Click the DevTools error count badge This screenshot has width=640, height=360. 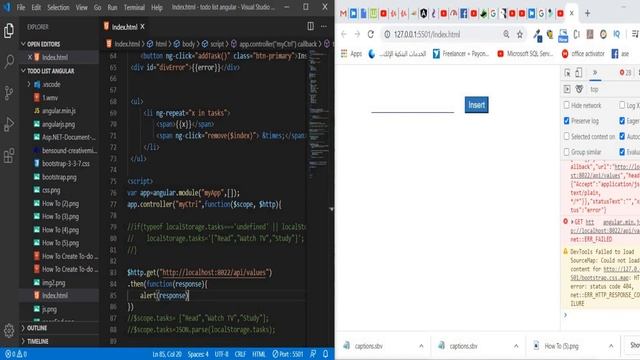tap(625, 73)
